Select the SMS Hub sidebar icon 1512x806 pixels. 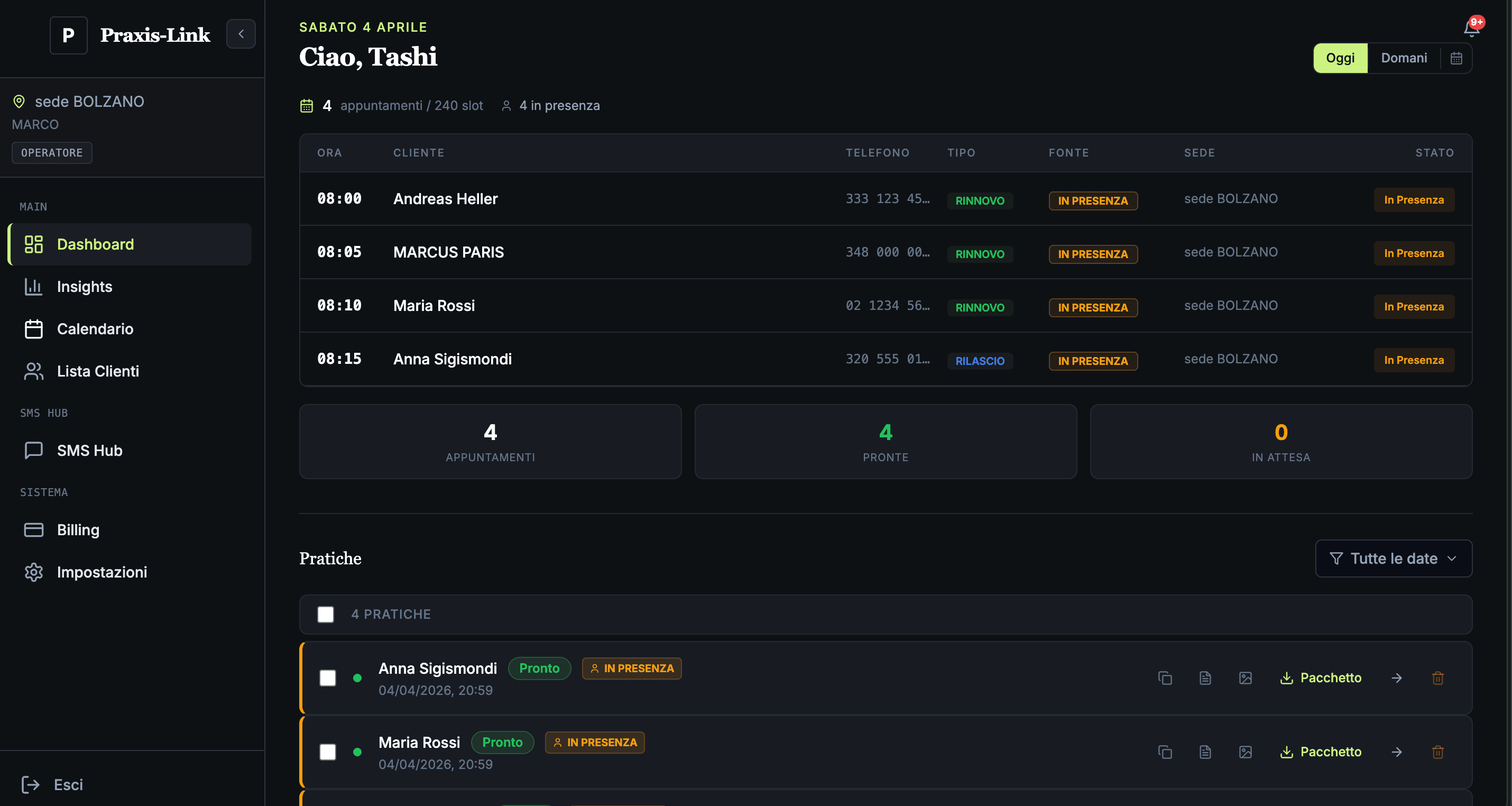click(33, 450)
